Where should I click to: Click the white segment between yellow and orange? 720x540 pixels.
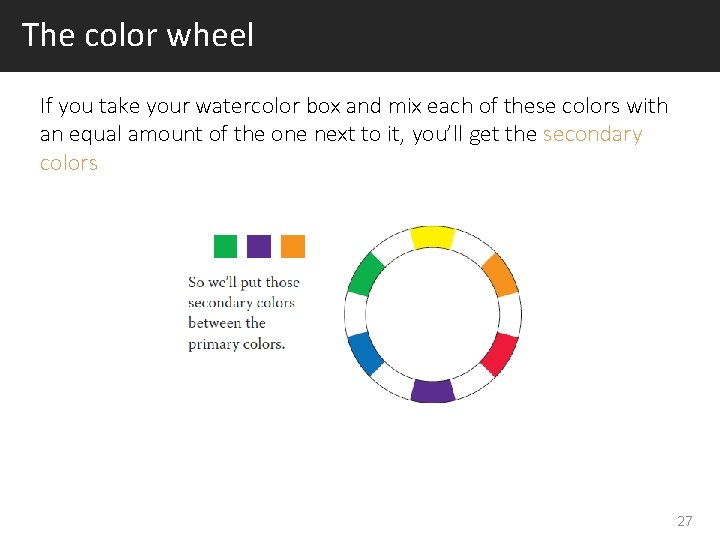[x=471, y=246]
